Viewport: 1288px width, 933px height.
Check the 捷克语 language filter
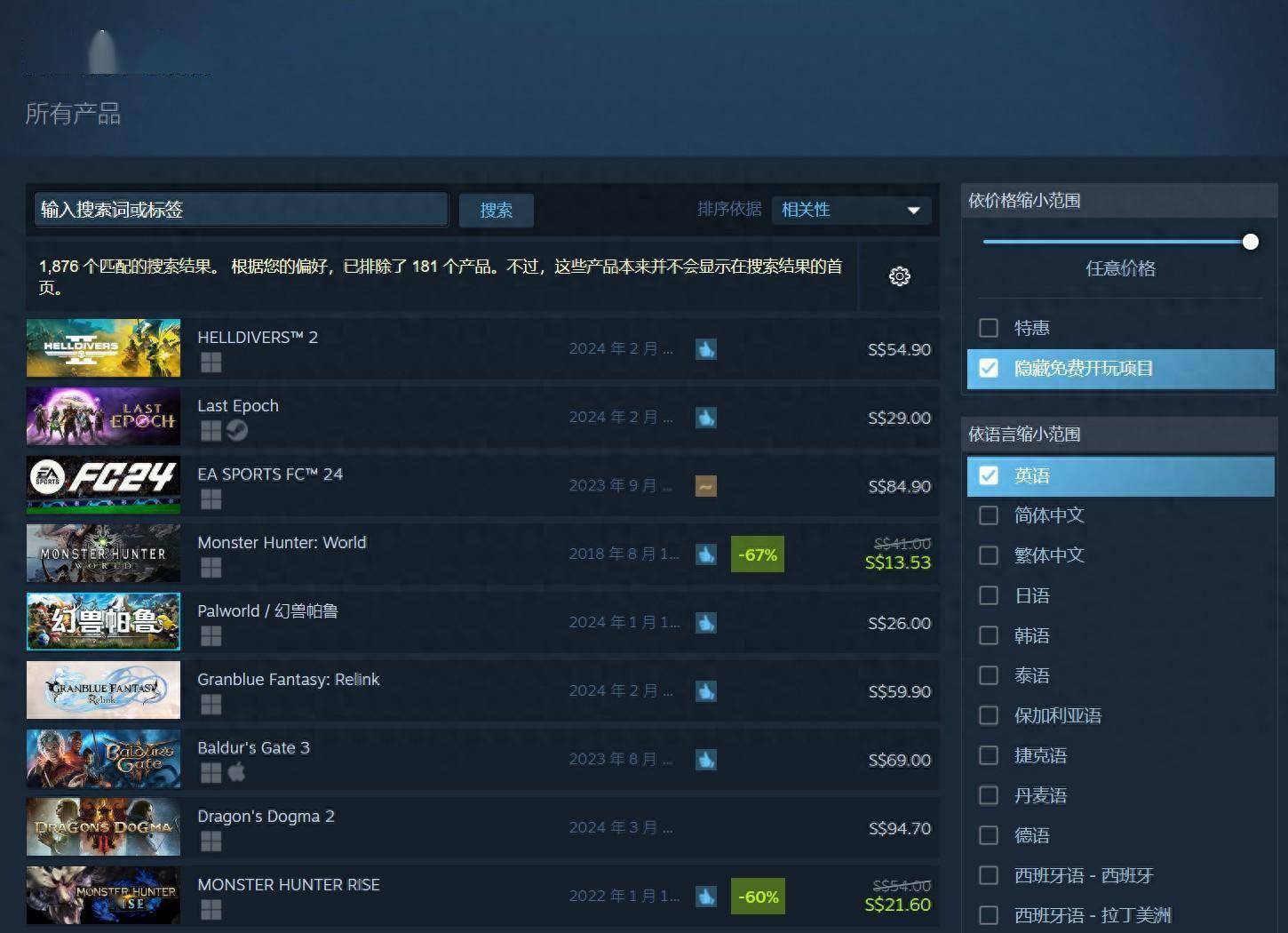point(989,755)
